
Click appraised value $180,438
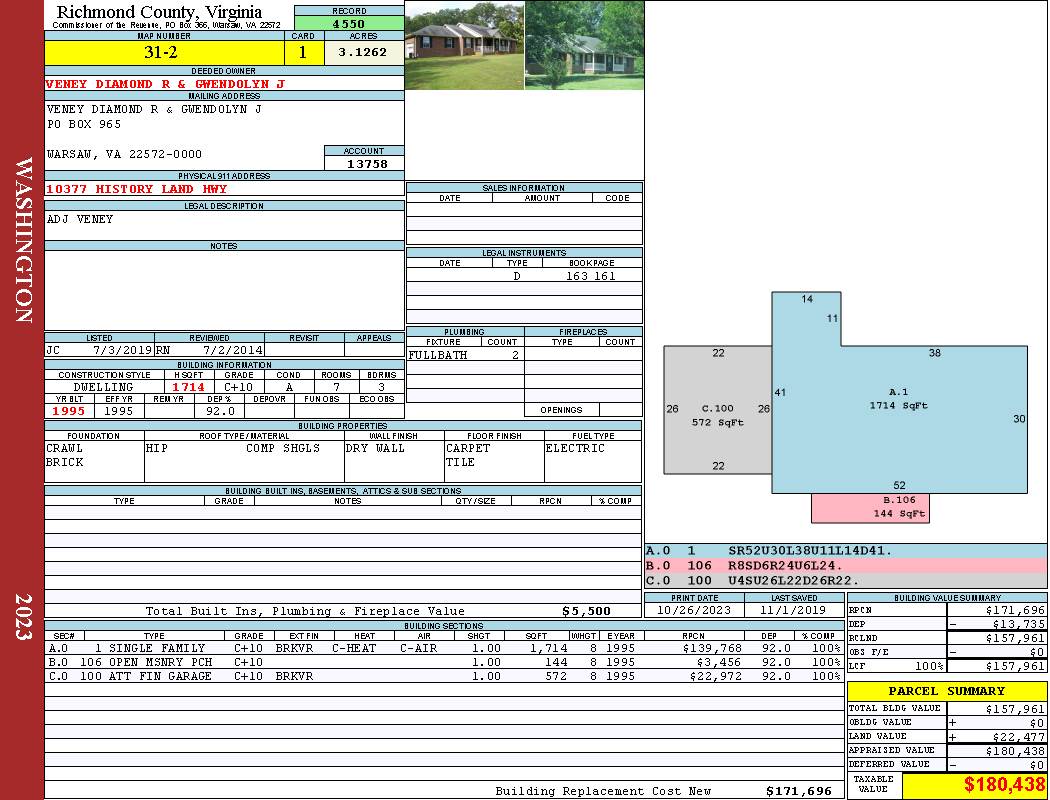pos(1015,752)
